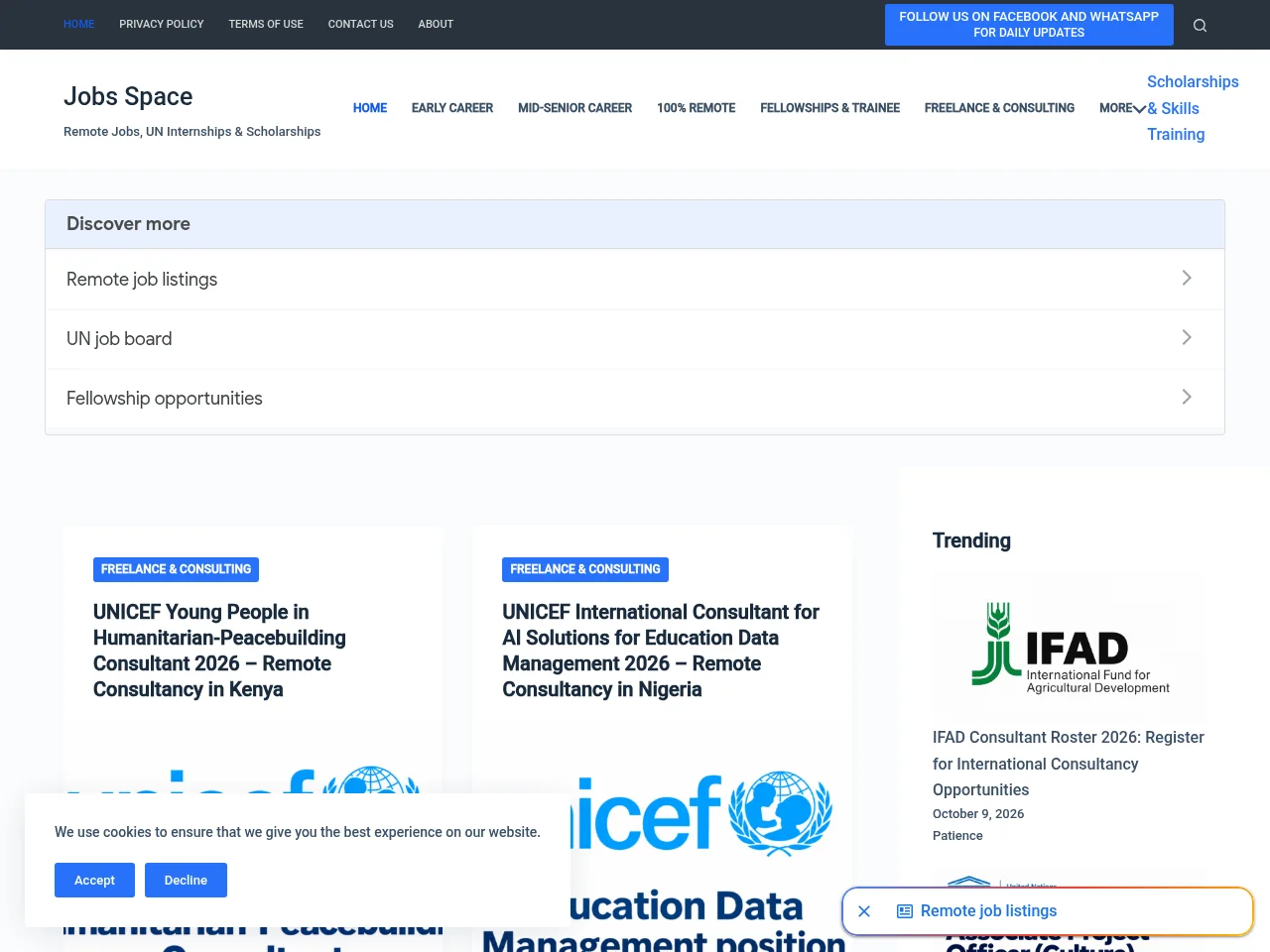Open the Early Career category

point(452,108)
